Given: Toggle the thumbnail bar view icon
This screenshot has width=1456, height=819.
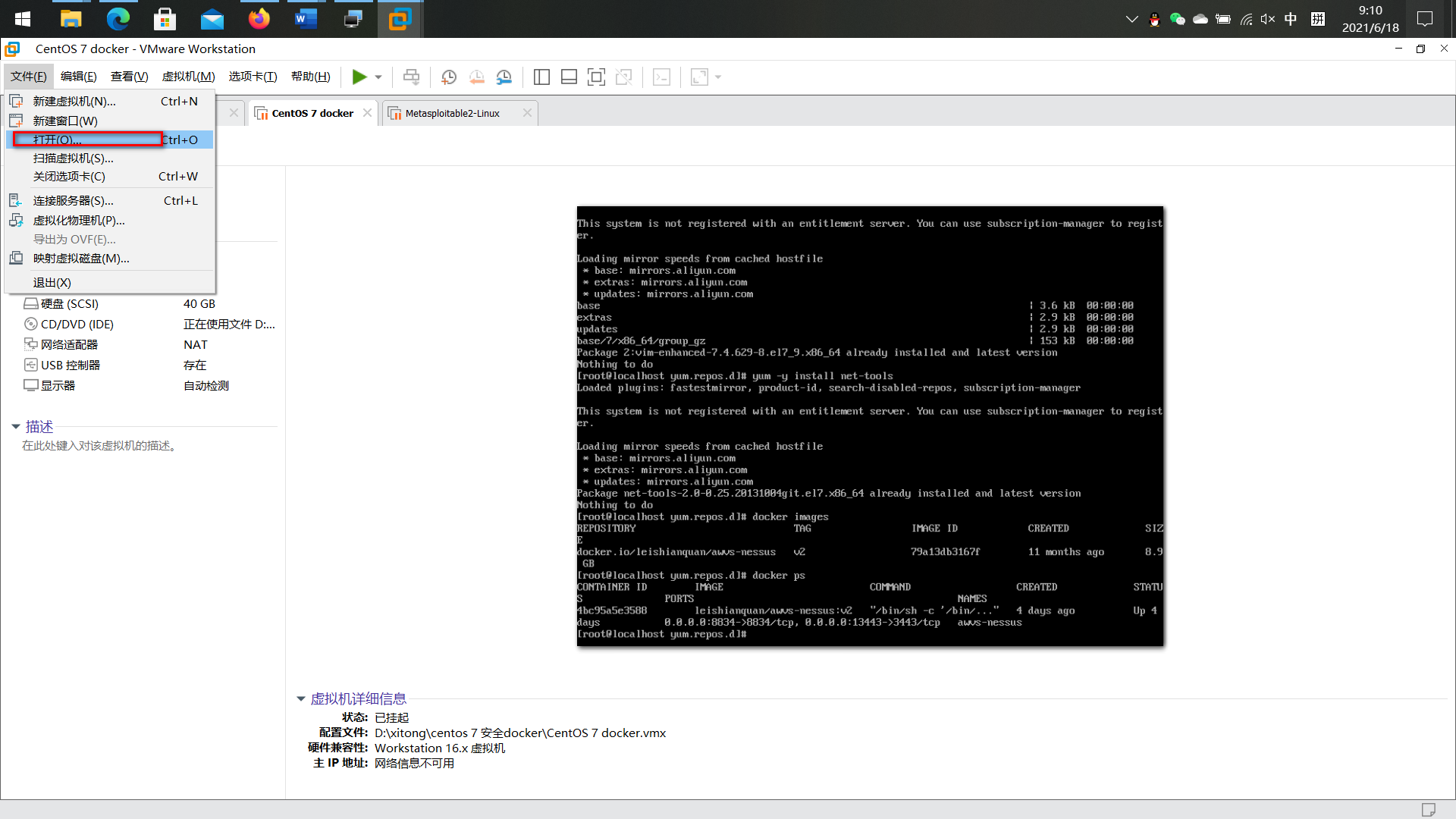Looking at the screenshot, I should pos(569,77).
